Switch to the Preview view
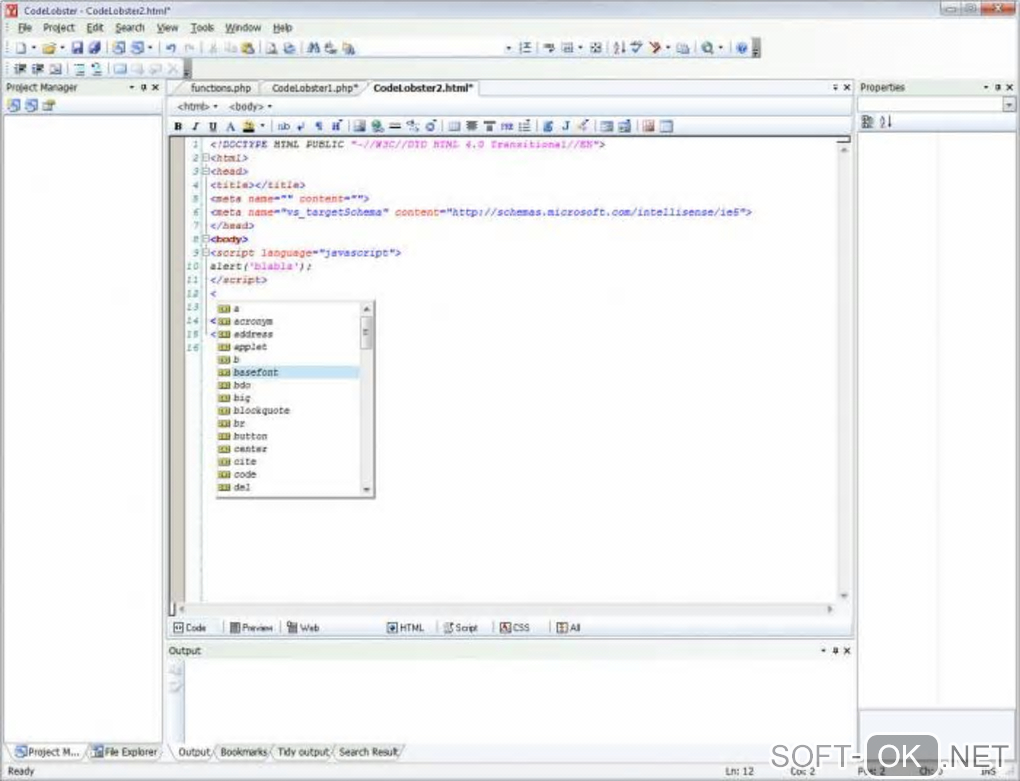Viewport: 1020px width, 781px height. [x=251, y=628]
